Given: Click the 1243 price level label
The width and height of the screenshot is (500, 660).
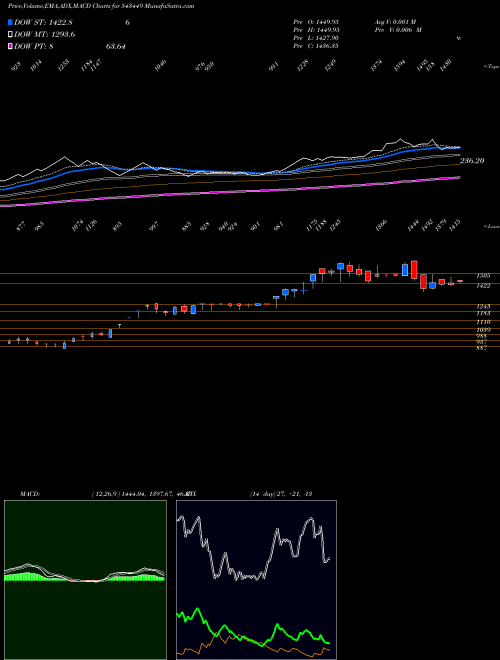Looking at the screenshot, I should 483,306.
